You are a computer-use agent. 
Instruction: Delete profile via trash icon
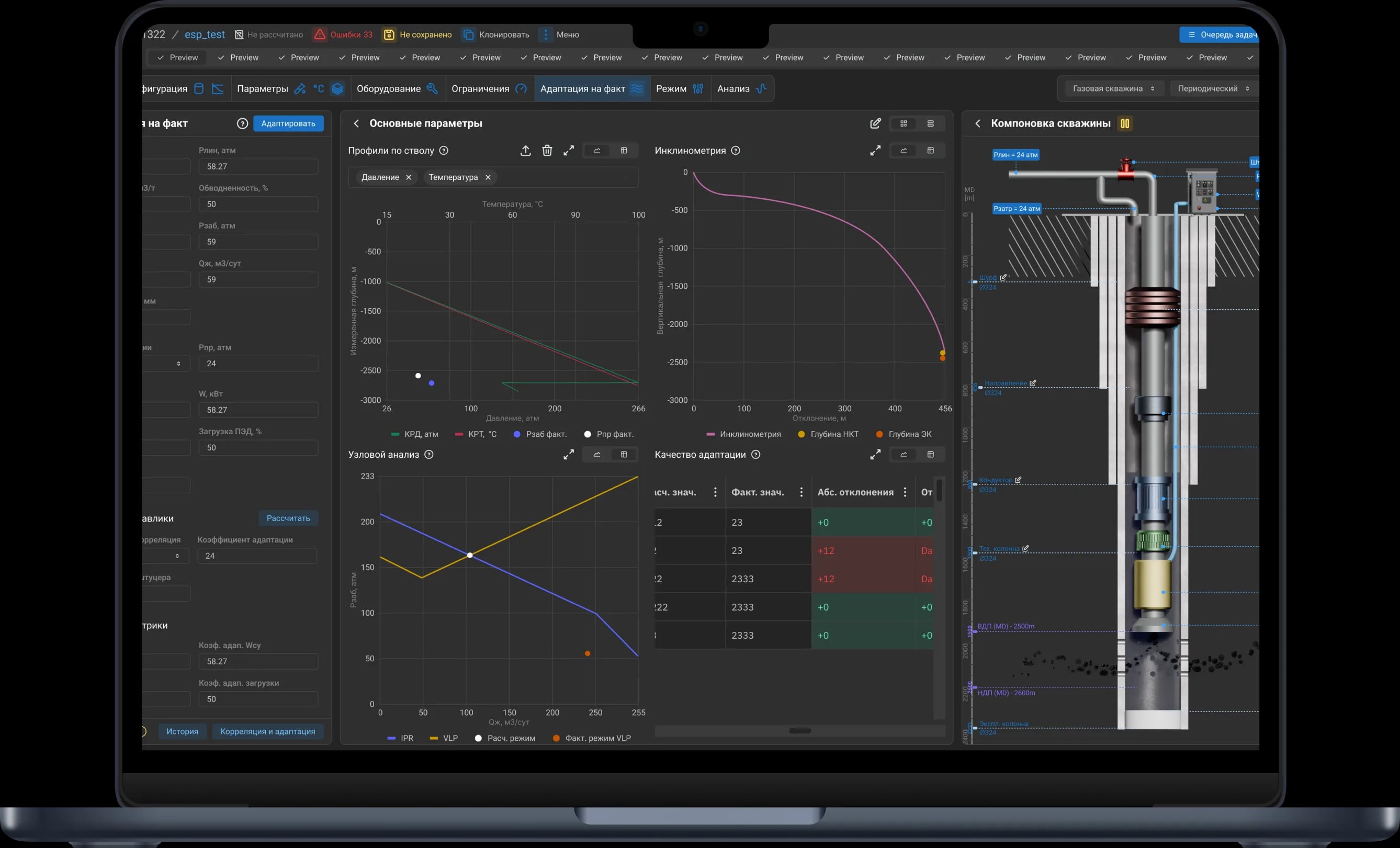547,151
